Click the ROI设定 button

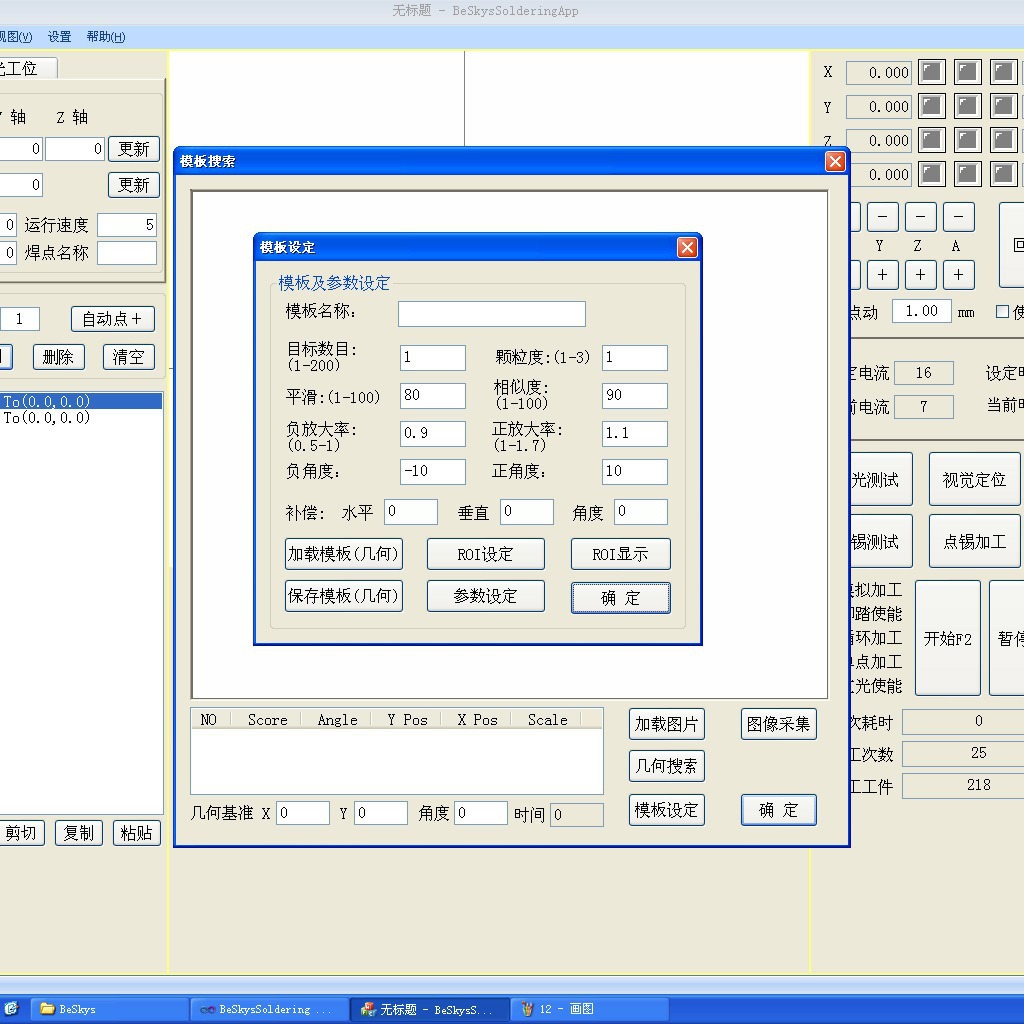485,554
